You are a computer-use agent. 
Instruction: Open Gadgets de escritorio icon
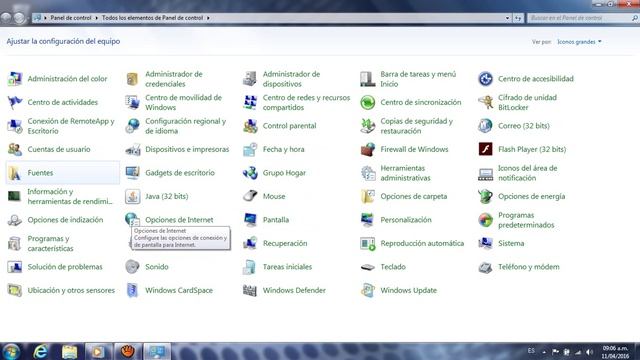[132, 173]
